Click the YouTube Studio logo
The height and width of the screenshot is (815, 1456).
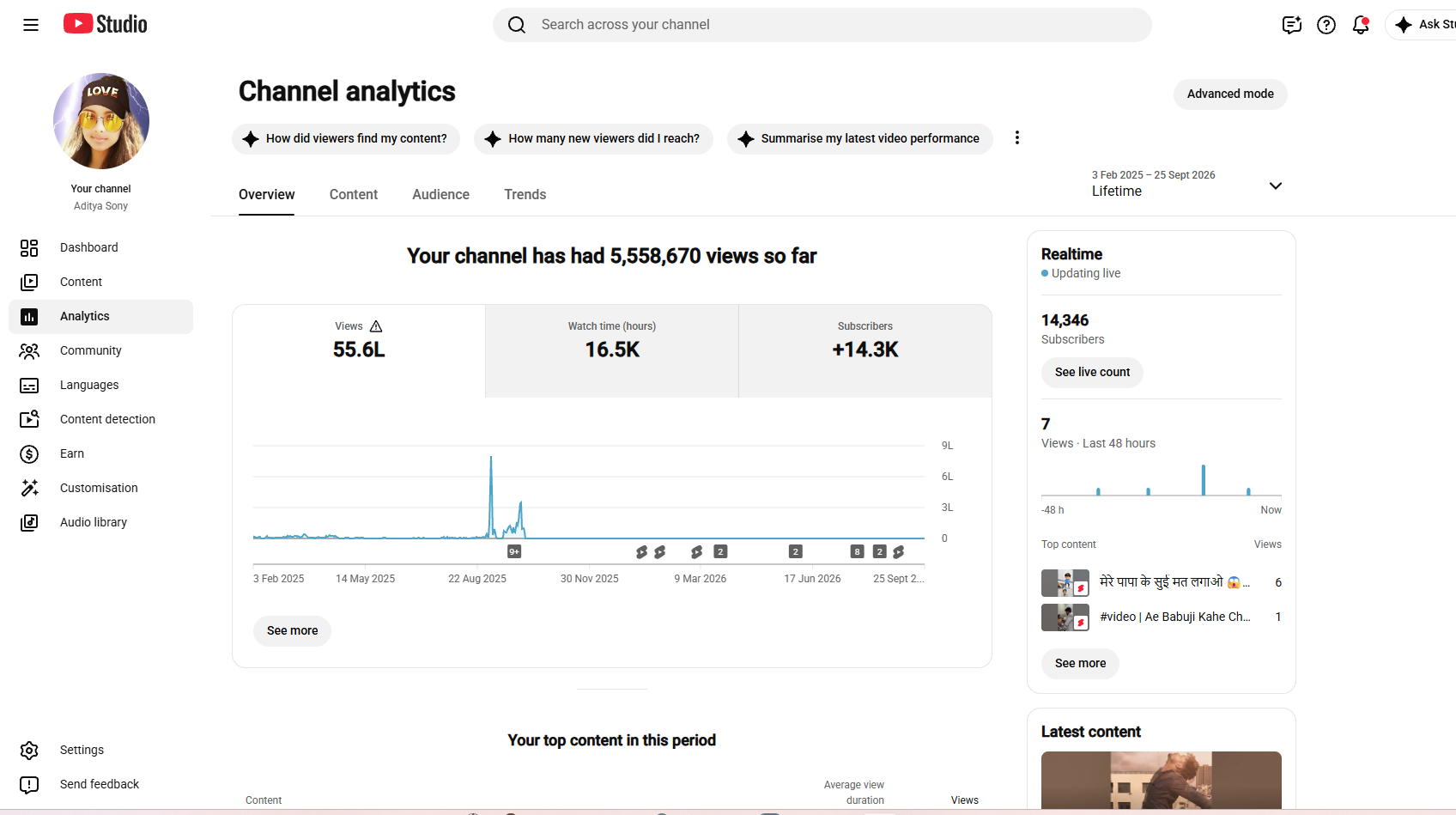coord(105,24)
